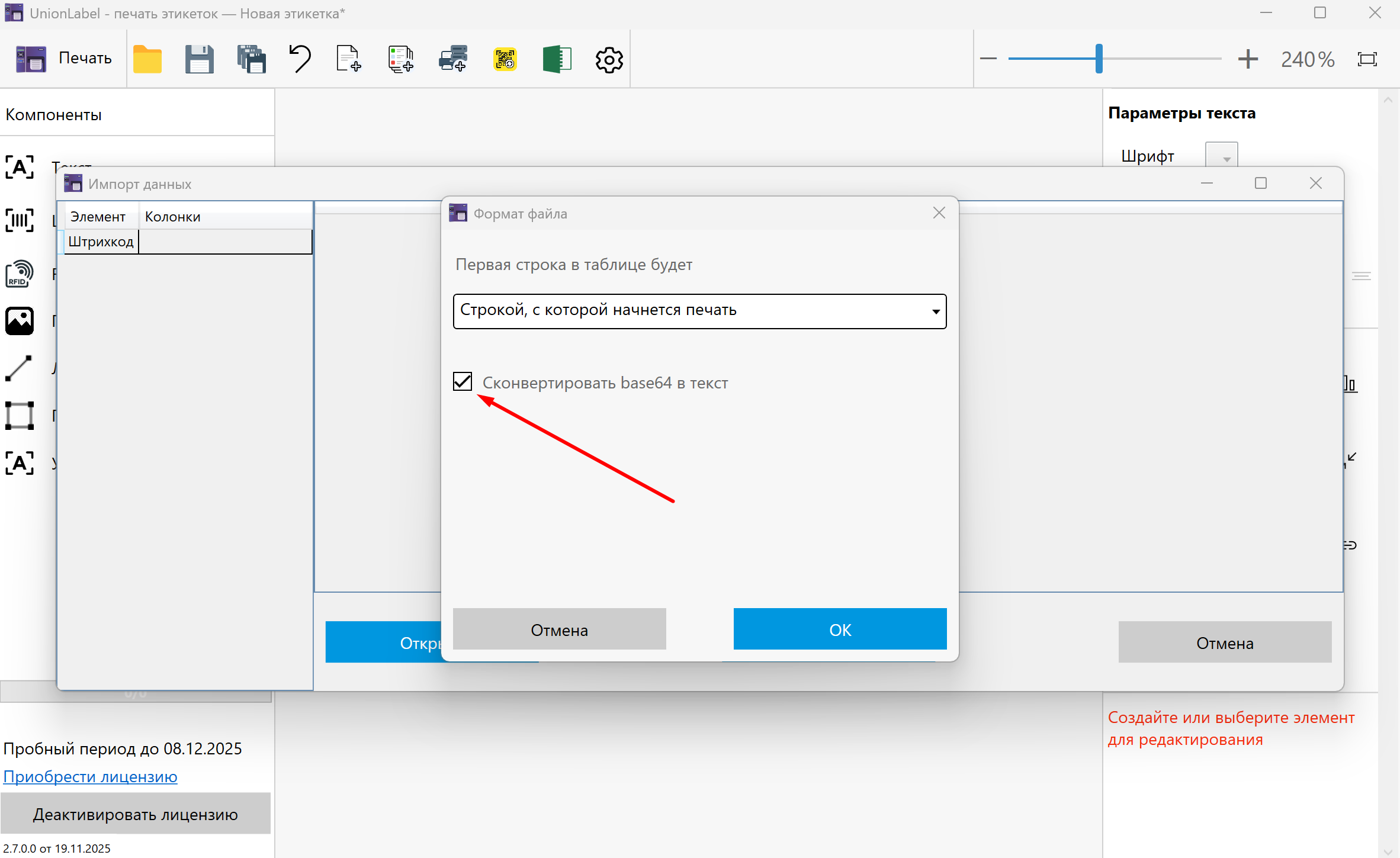
Task: Open file with yellow folder icon
Action: (147, 59)
